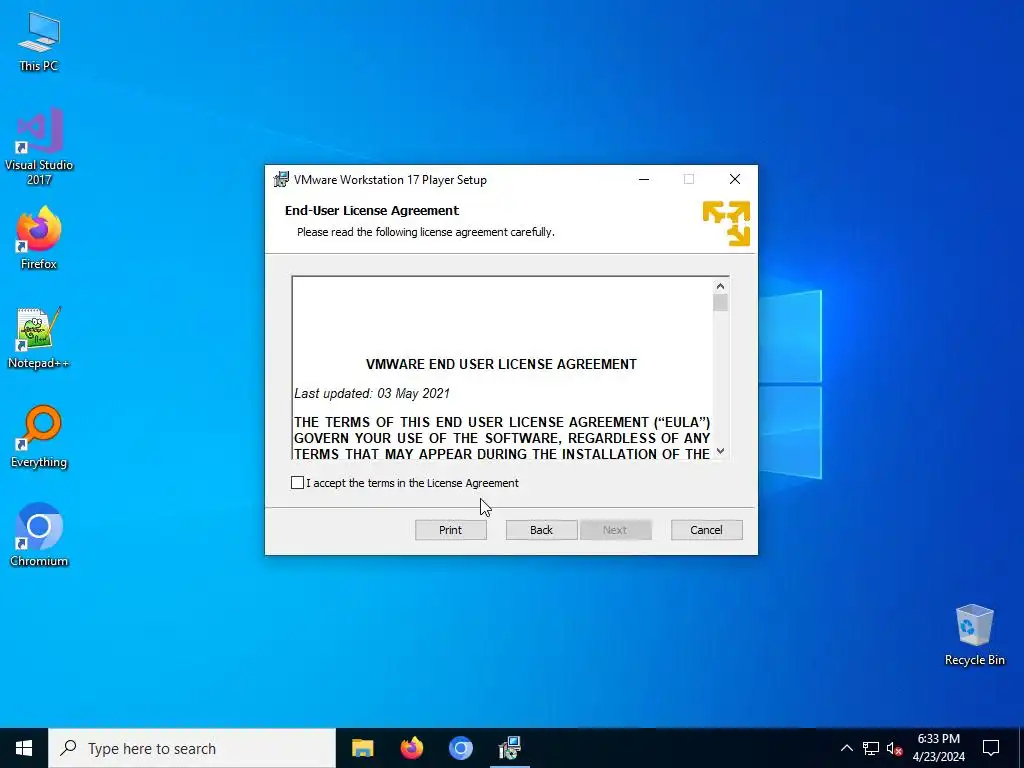Open network status tray icon

point(871,748)
